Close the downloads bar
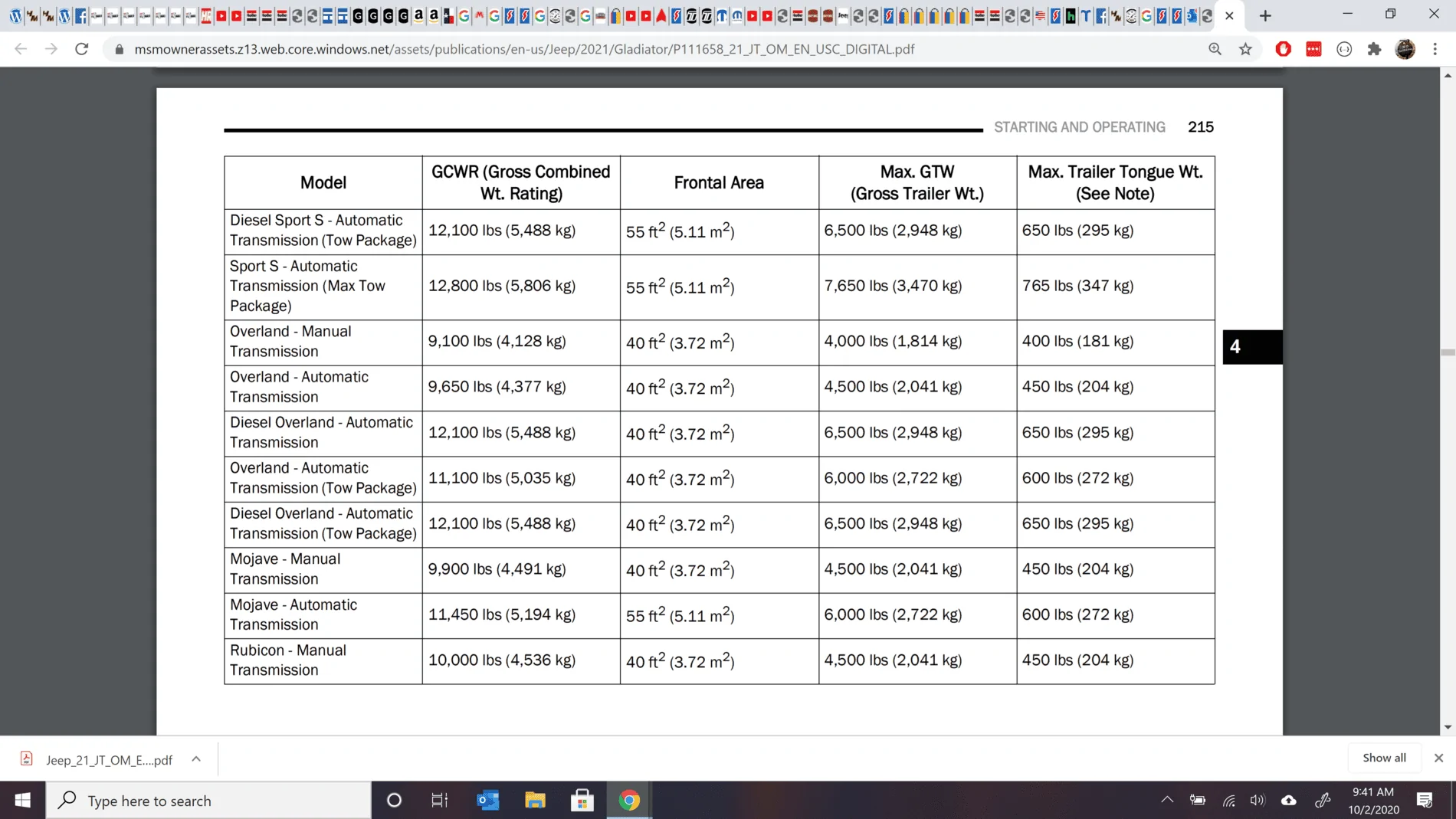This screenshot has width=1456, height=819. point(1438,758)
